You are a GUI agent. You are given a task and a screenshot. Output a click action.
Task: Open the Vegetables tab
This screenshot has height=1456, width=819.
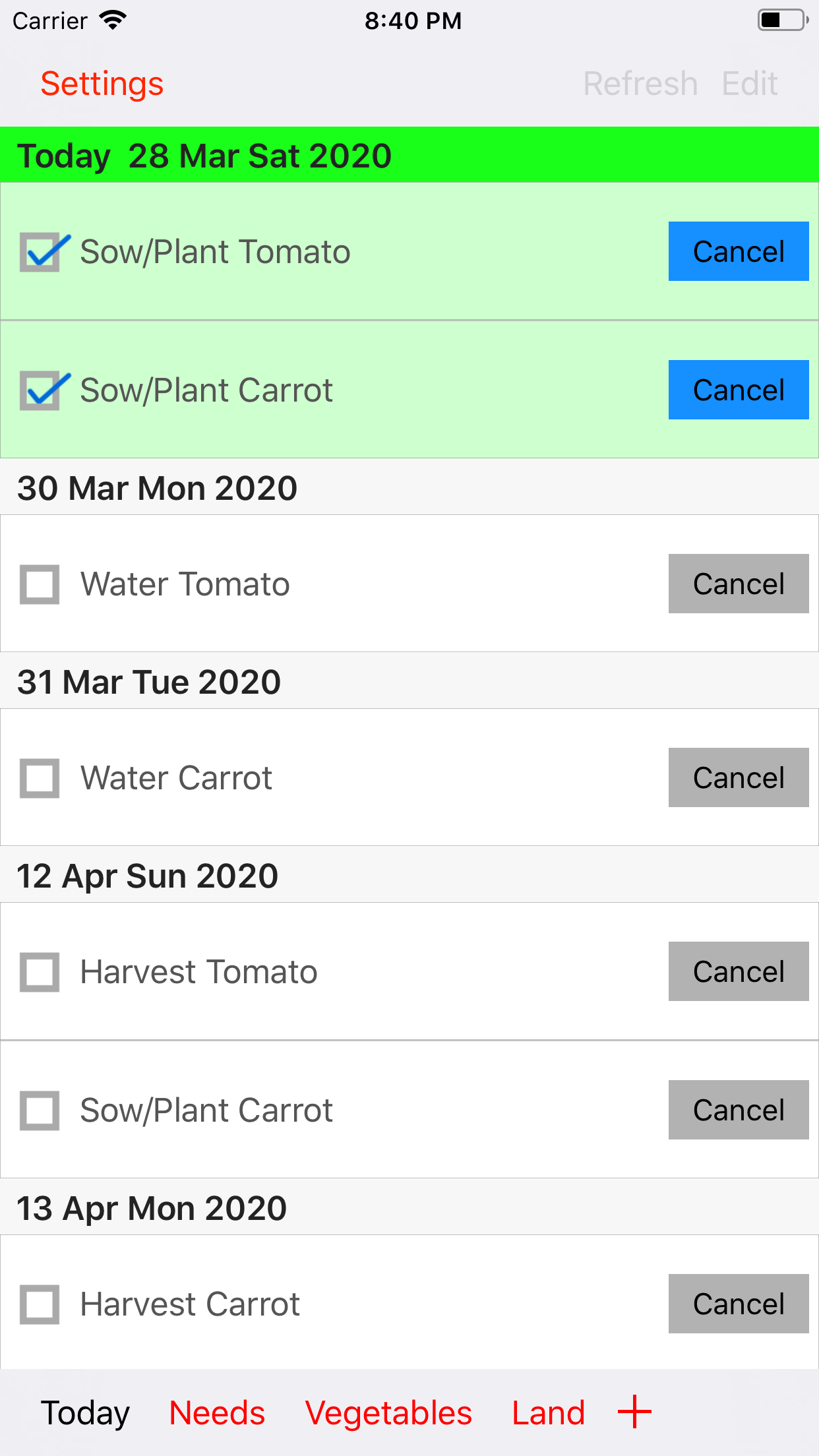tap(388, 1413)
